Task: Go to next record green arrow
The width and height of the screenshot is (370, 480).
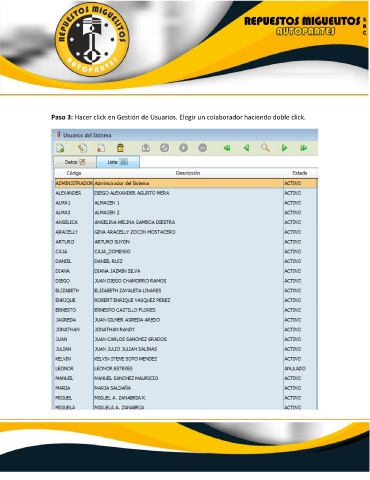Action: (284, 148)
